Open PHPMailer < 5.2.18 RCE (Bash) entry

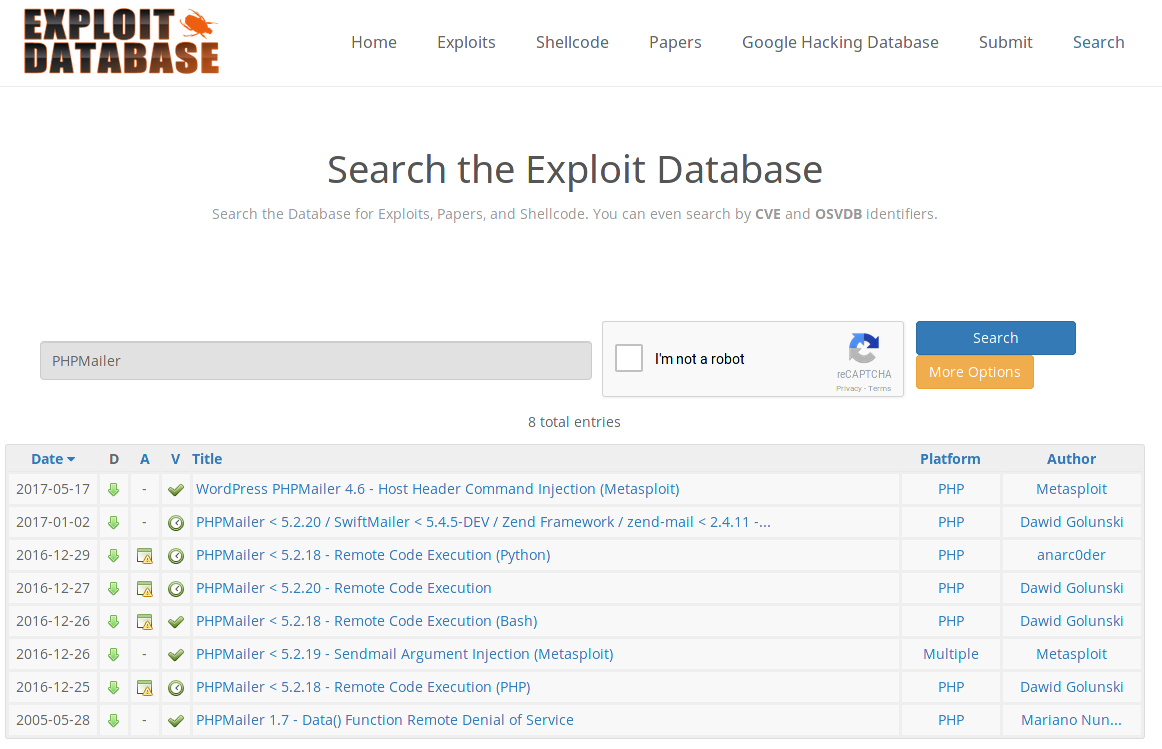coord(366,621)
